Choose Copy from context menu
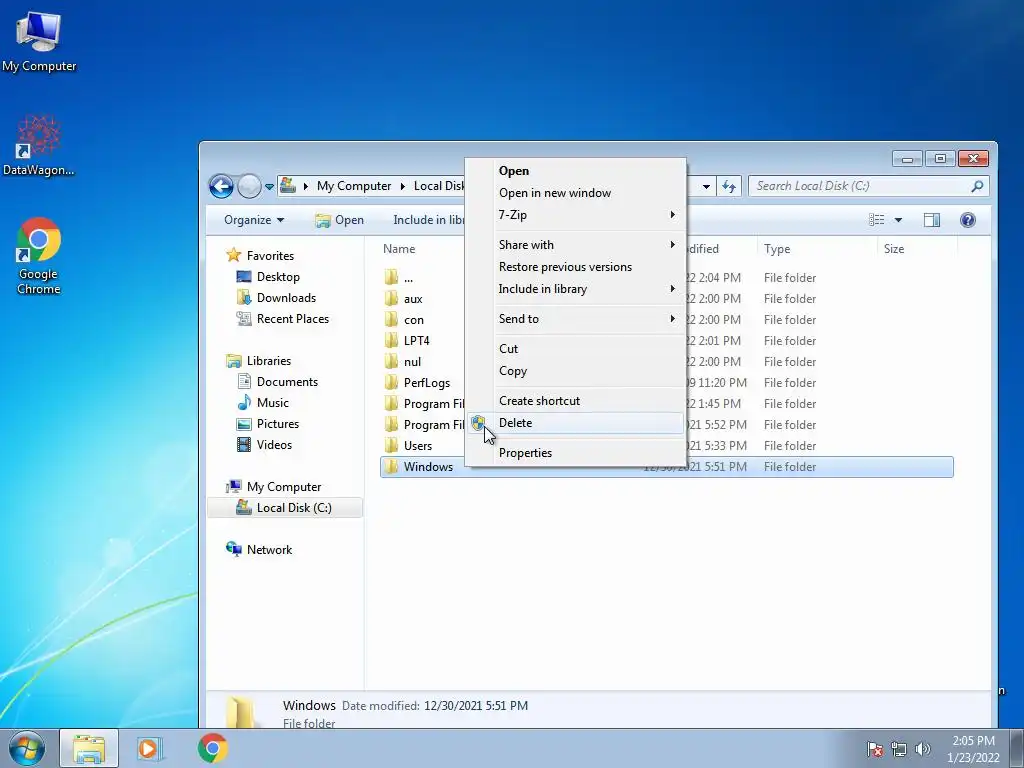This screenshot has width=1024, height=768. coord(575,371)
